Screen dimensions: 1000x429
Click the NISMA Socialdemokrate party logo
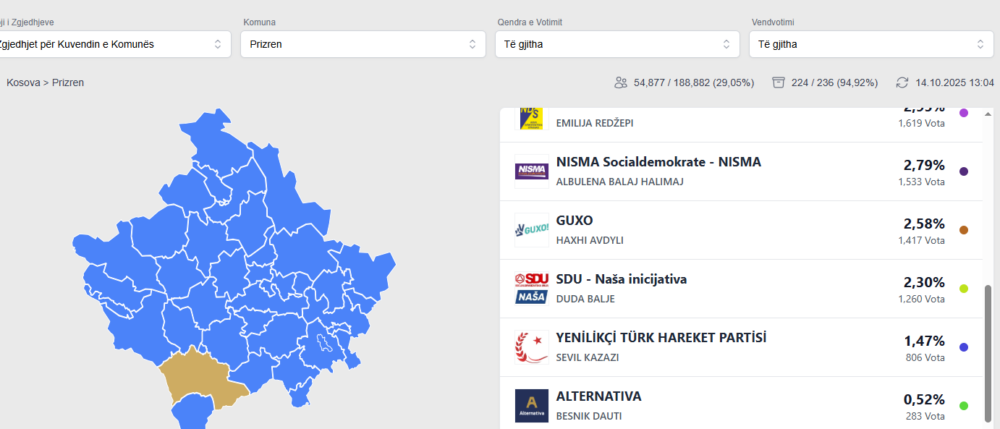coord(531,171)
